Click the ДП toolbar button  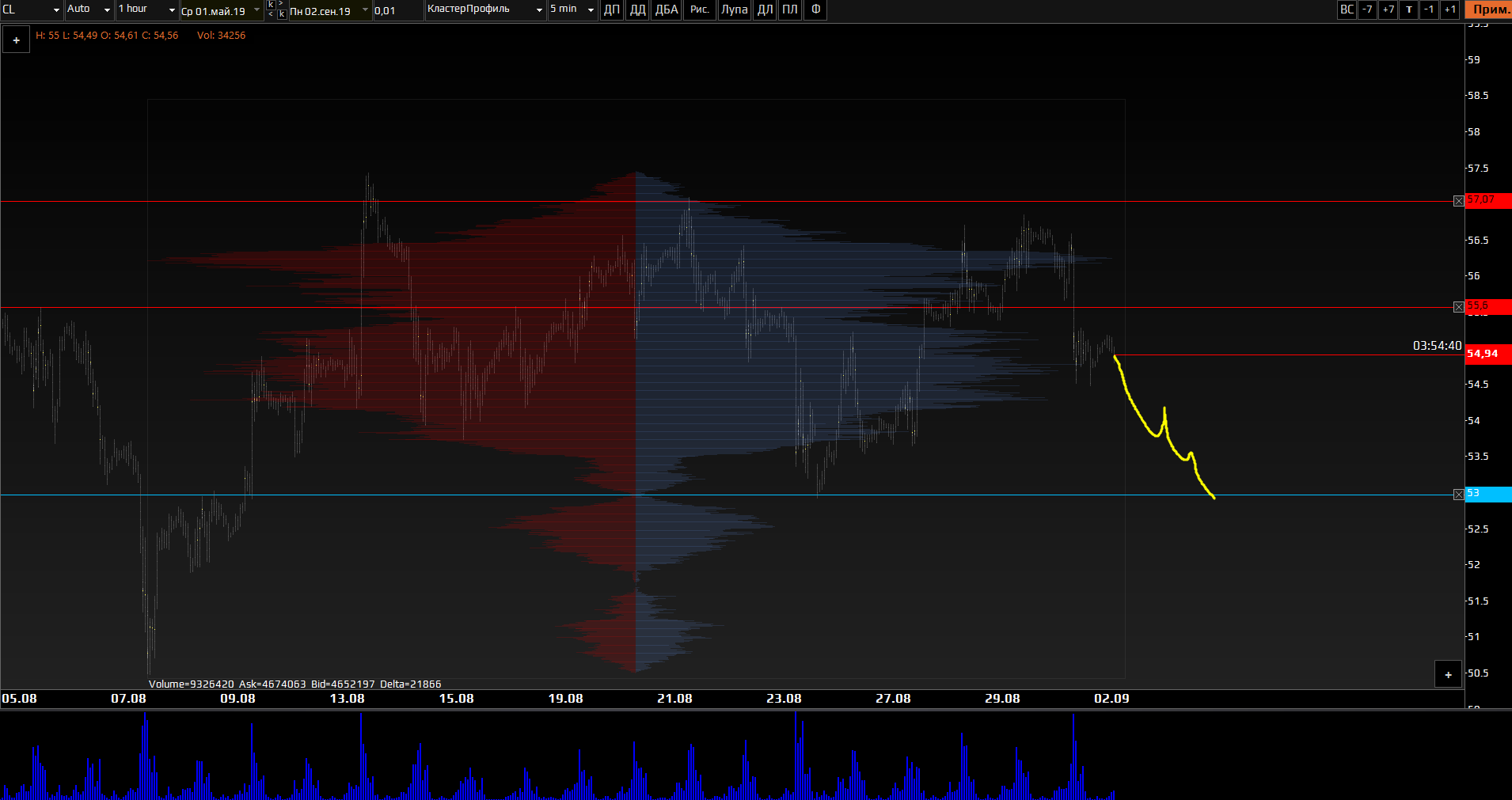612,9
